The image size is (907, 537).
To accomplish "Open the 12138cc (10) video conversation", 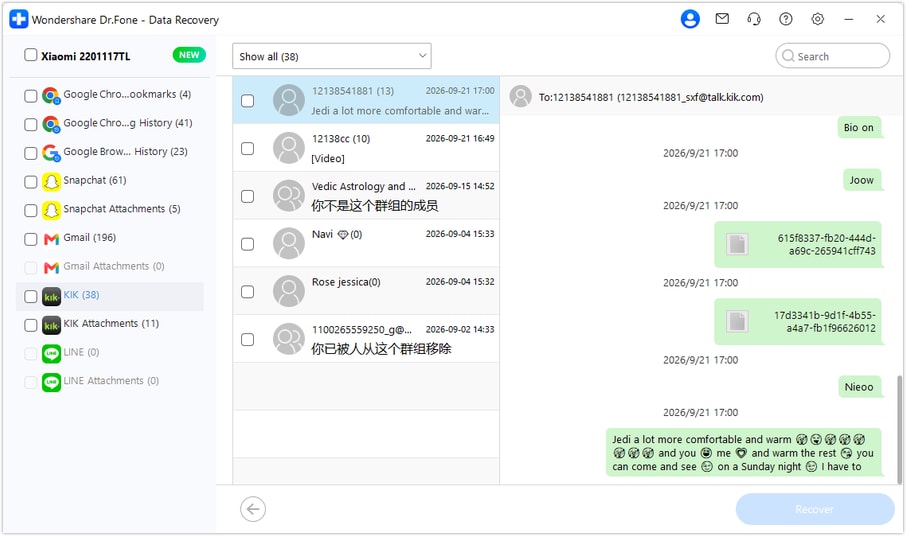I will click(366, 148).
